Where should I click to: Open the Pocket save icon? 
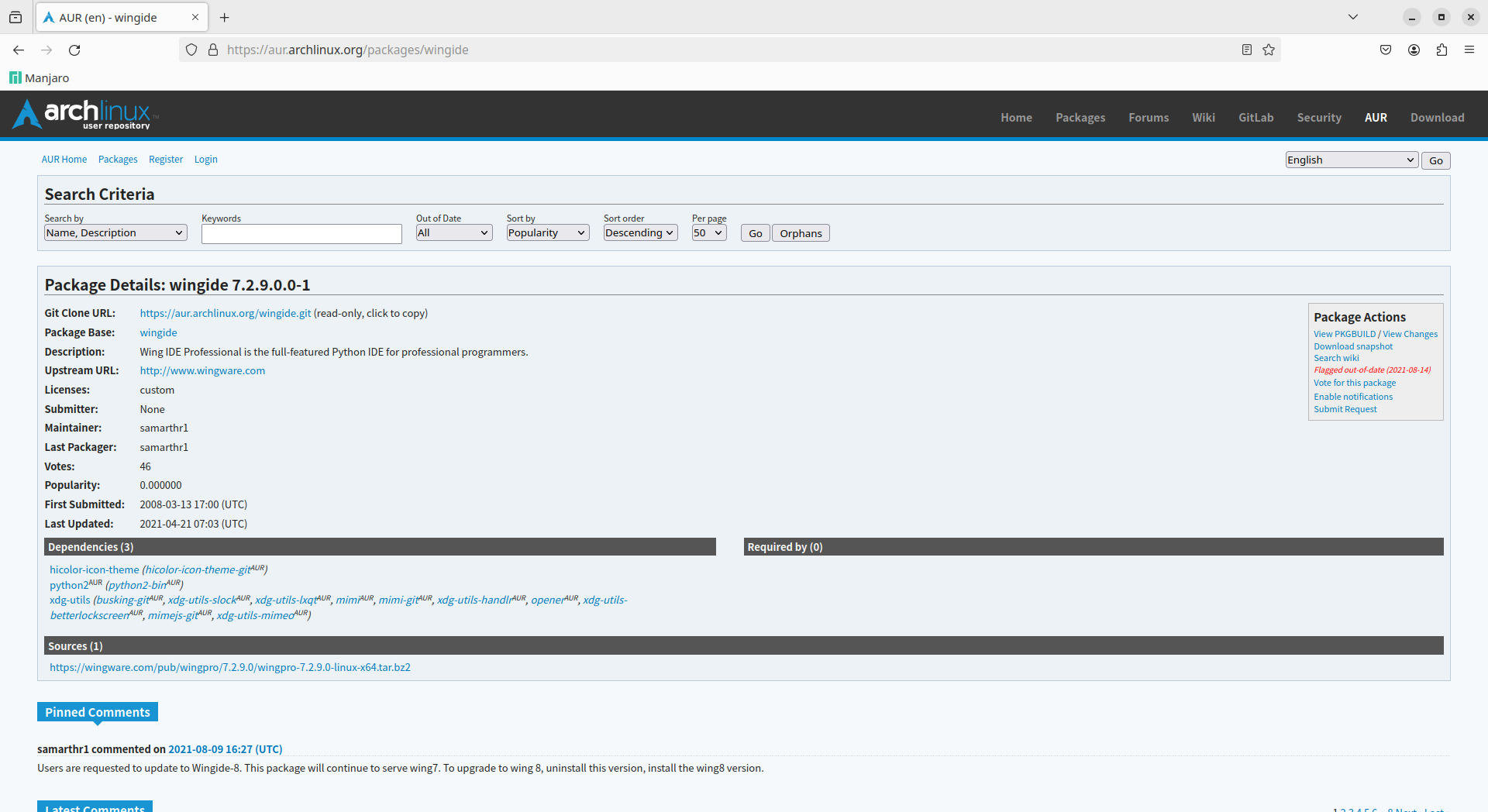1386,50
